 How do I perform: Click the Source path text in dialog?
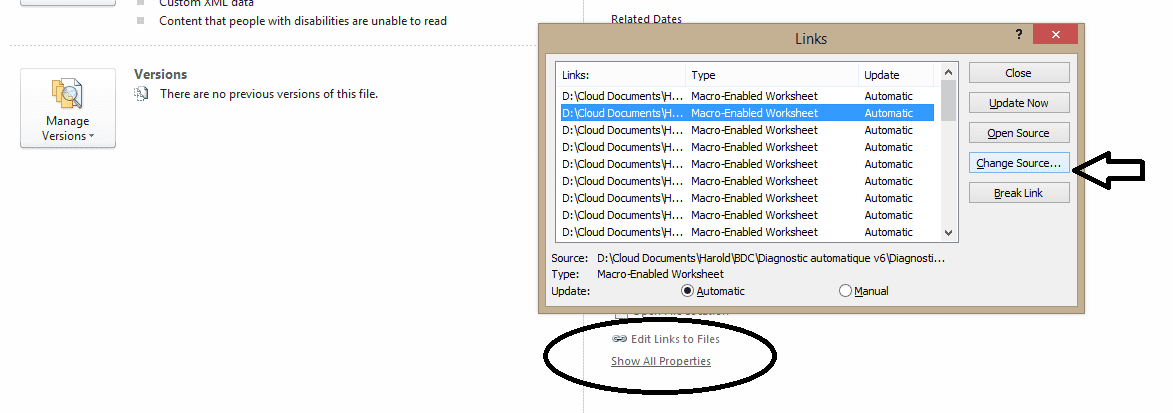(x=771, y=258)
